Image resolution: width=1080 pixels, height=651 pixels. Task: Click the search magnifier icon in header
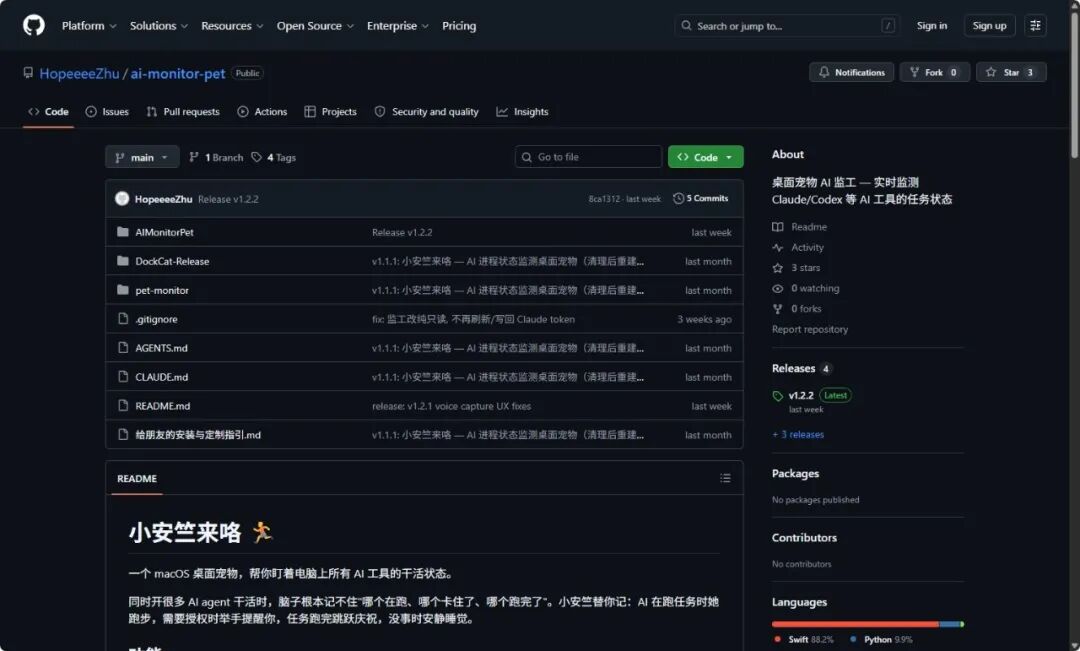click(686, 25)
